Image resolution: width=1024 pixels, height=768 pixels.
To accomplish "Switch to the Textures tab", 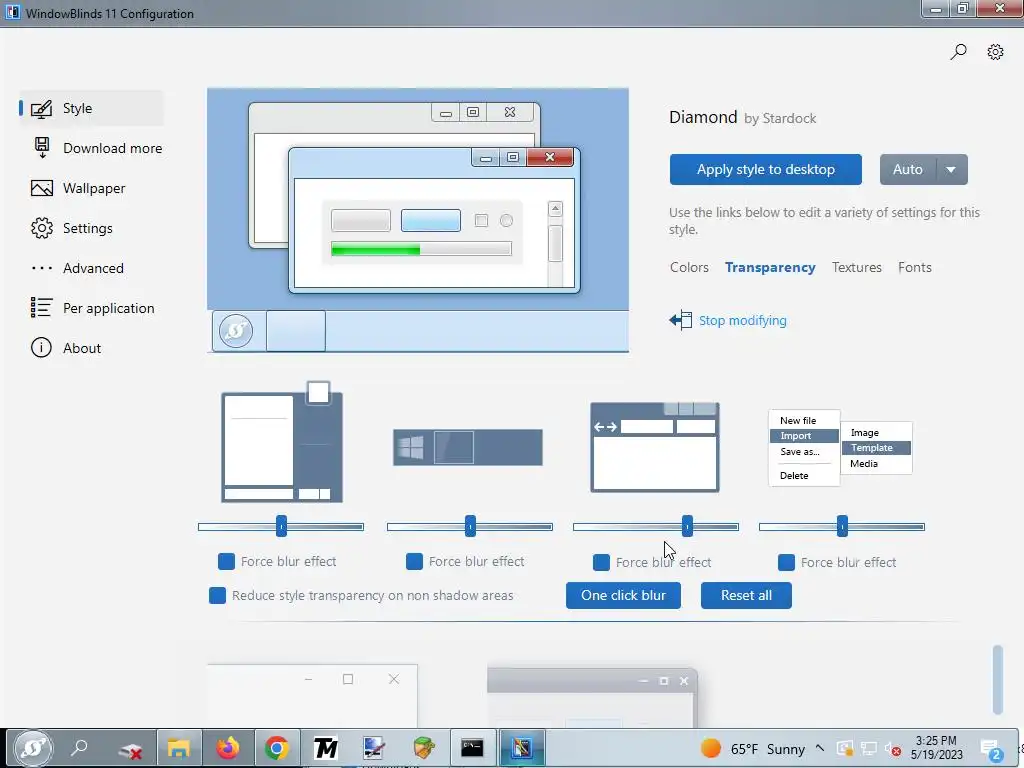I will coord(856,267).
